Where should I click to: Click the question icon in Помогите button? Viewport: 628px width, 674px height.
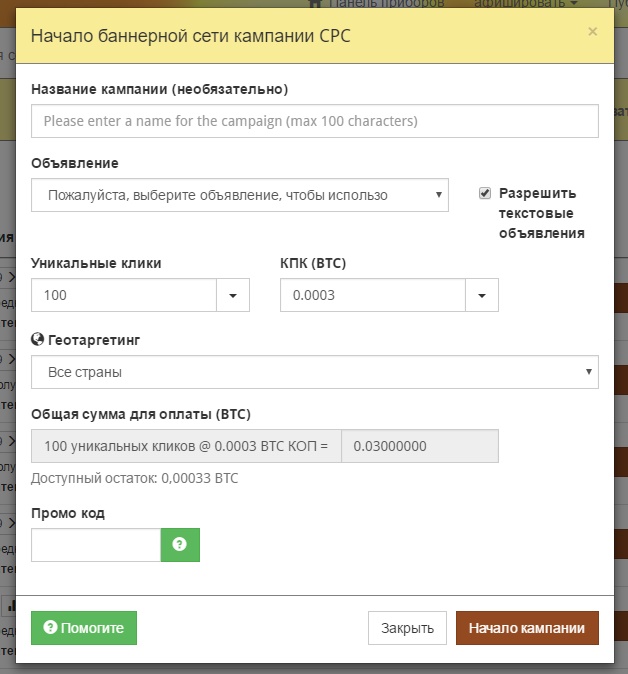tap(50, 629)
